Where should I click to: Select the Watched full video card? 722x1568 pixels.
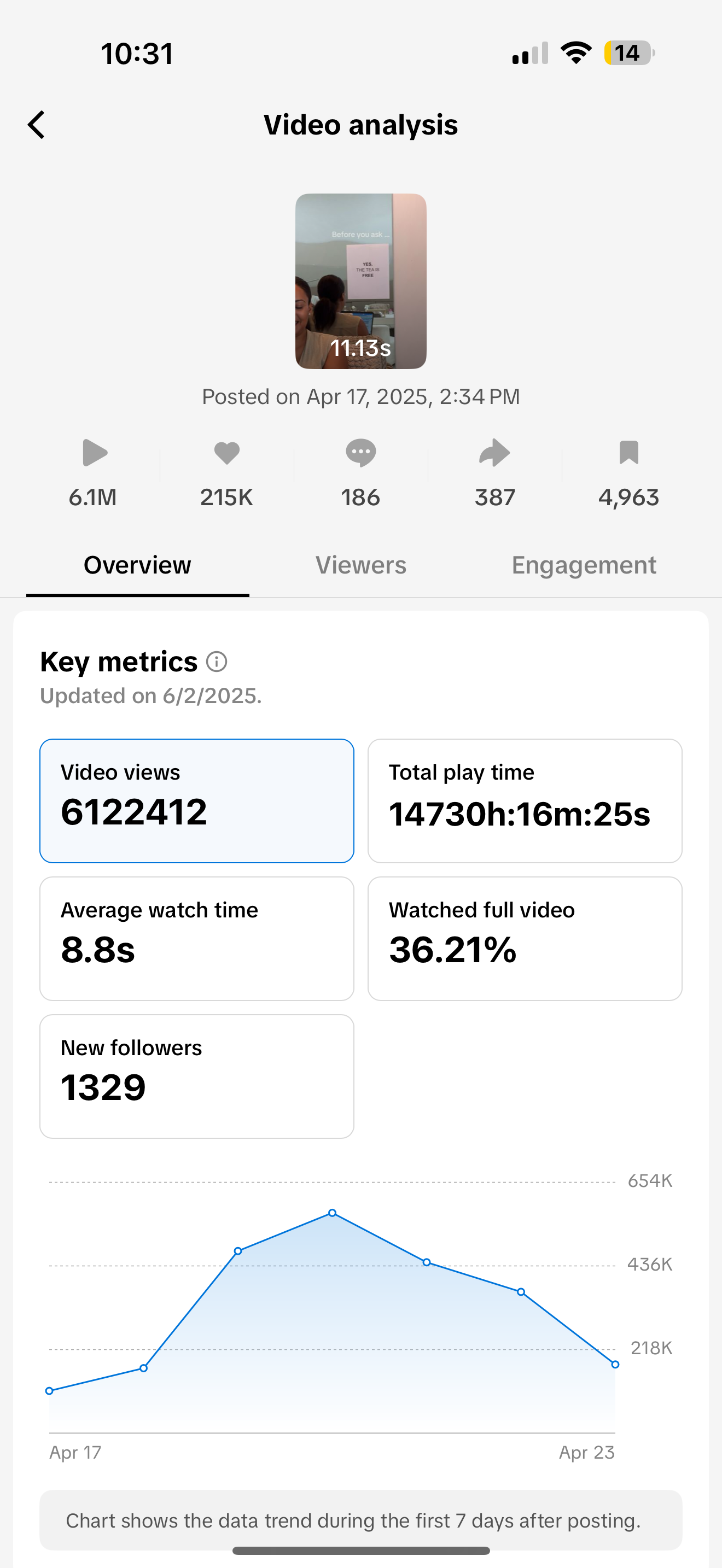click(525, 938)
